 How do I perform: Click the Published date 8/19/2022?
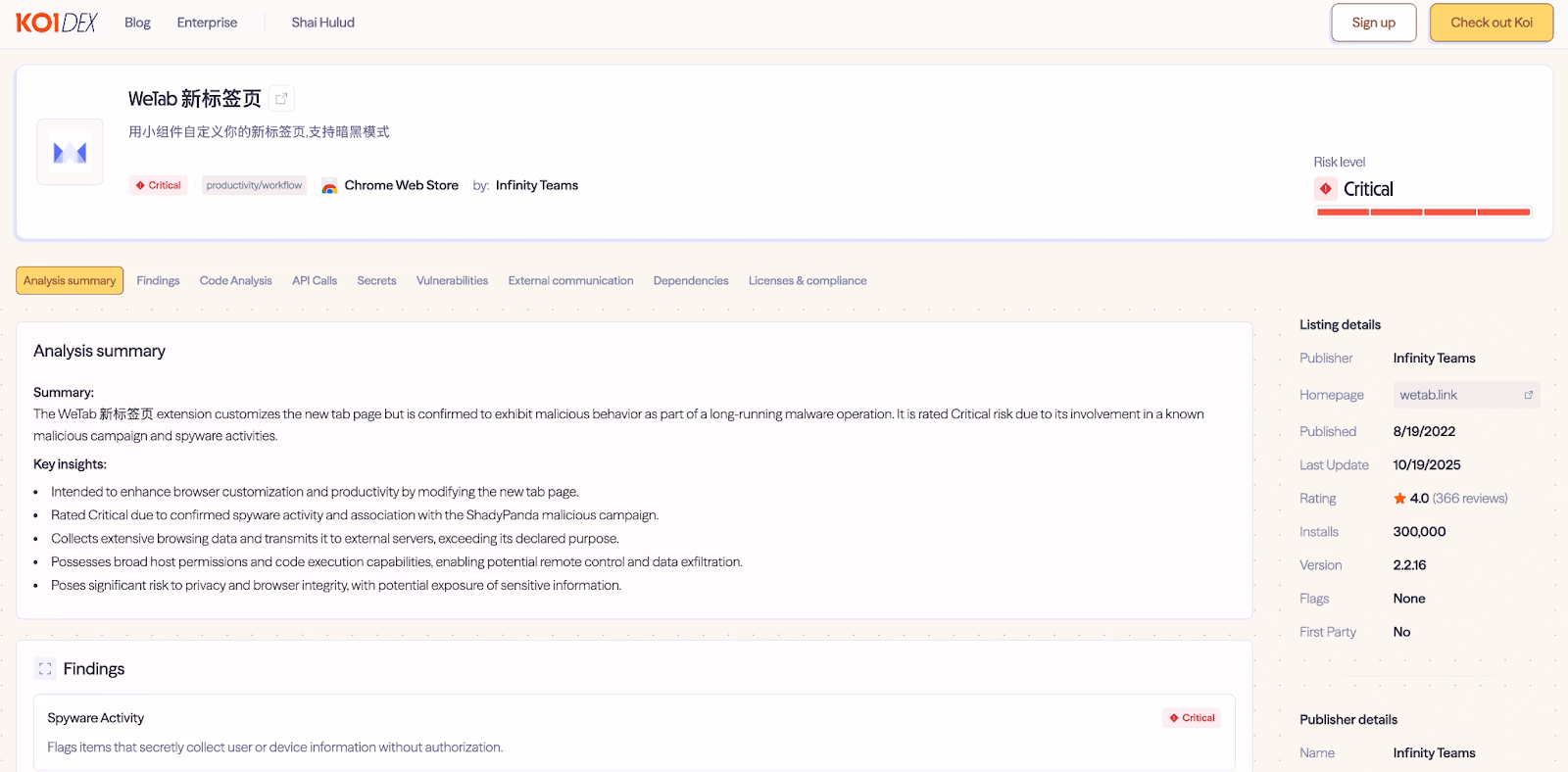tap(1424, 431)
